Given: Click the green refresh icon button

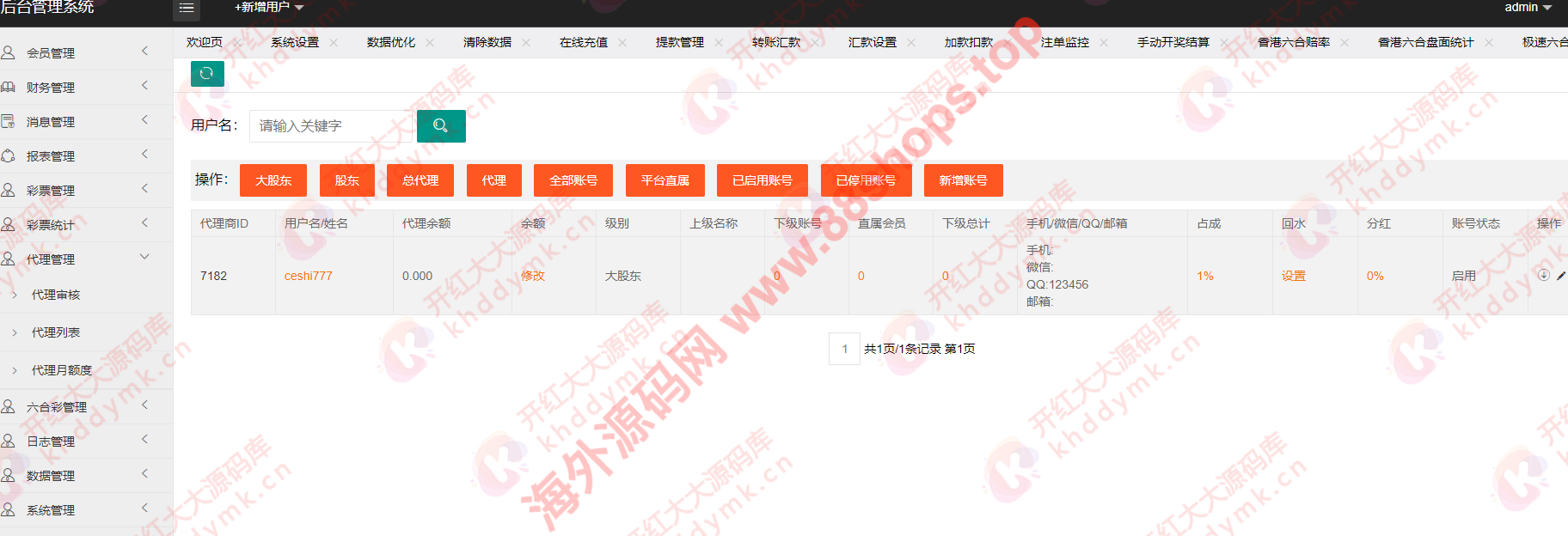Looking at the screenshot, I should [x=207, y=74].
